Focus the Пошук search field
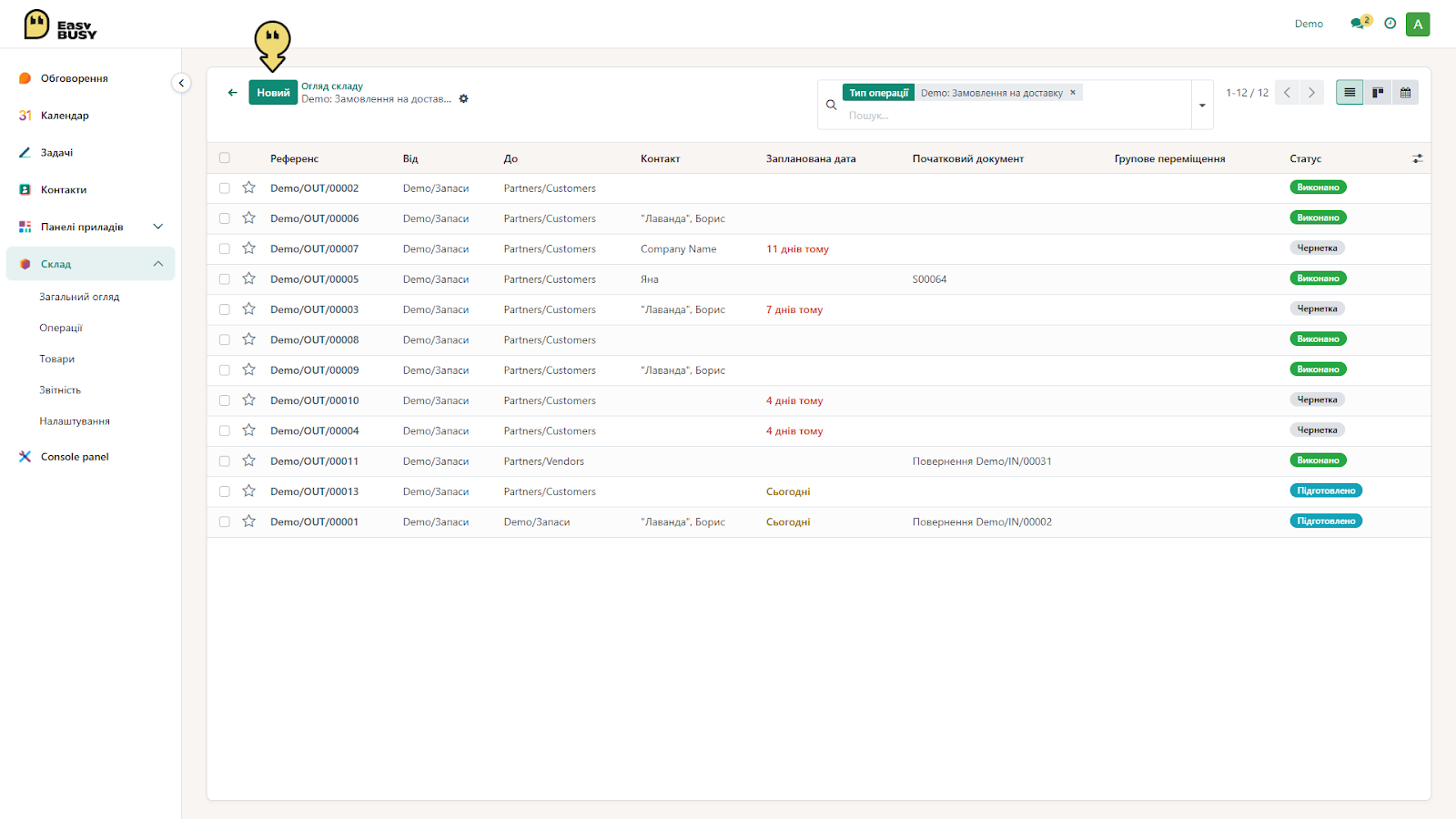Viewport: 1456px width, 819px height. point(1015,116)
